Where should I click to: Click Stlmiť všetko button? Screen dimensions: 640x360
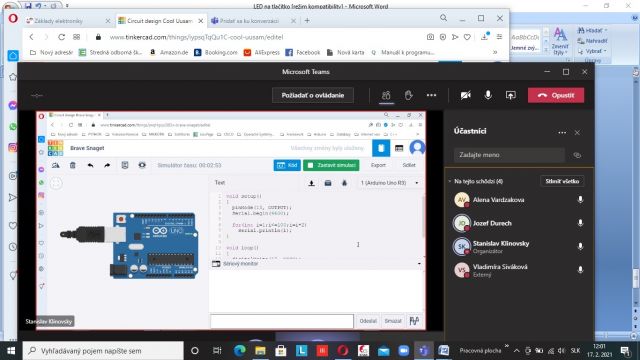pos(562,181)
